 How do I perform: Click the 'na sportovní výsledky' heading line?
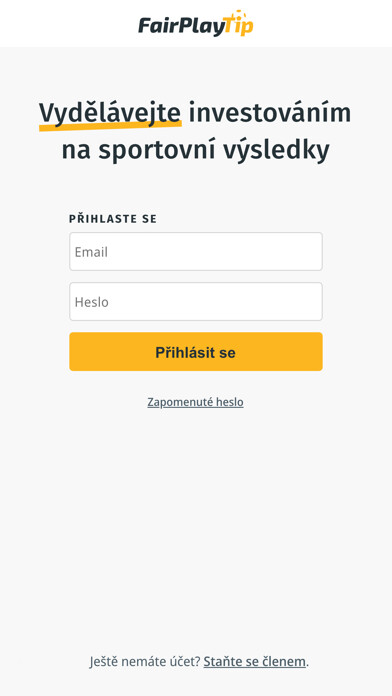click(x=195, y=152)
